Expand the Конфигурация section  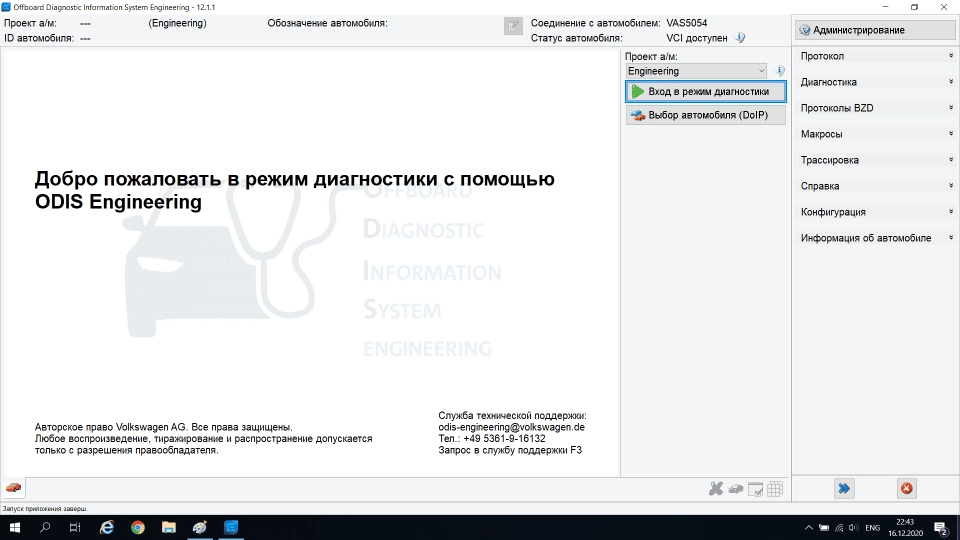pyautogui.click(x=876, y=212)
